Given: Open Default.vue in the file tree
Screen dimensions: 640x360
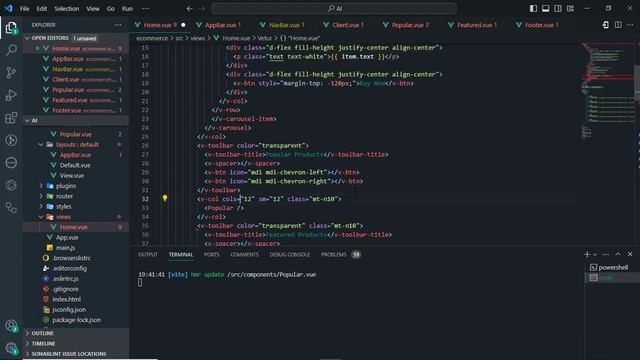Looking at the screenshot, I should [75, 165].
